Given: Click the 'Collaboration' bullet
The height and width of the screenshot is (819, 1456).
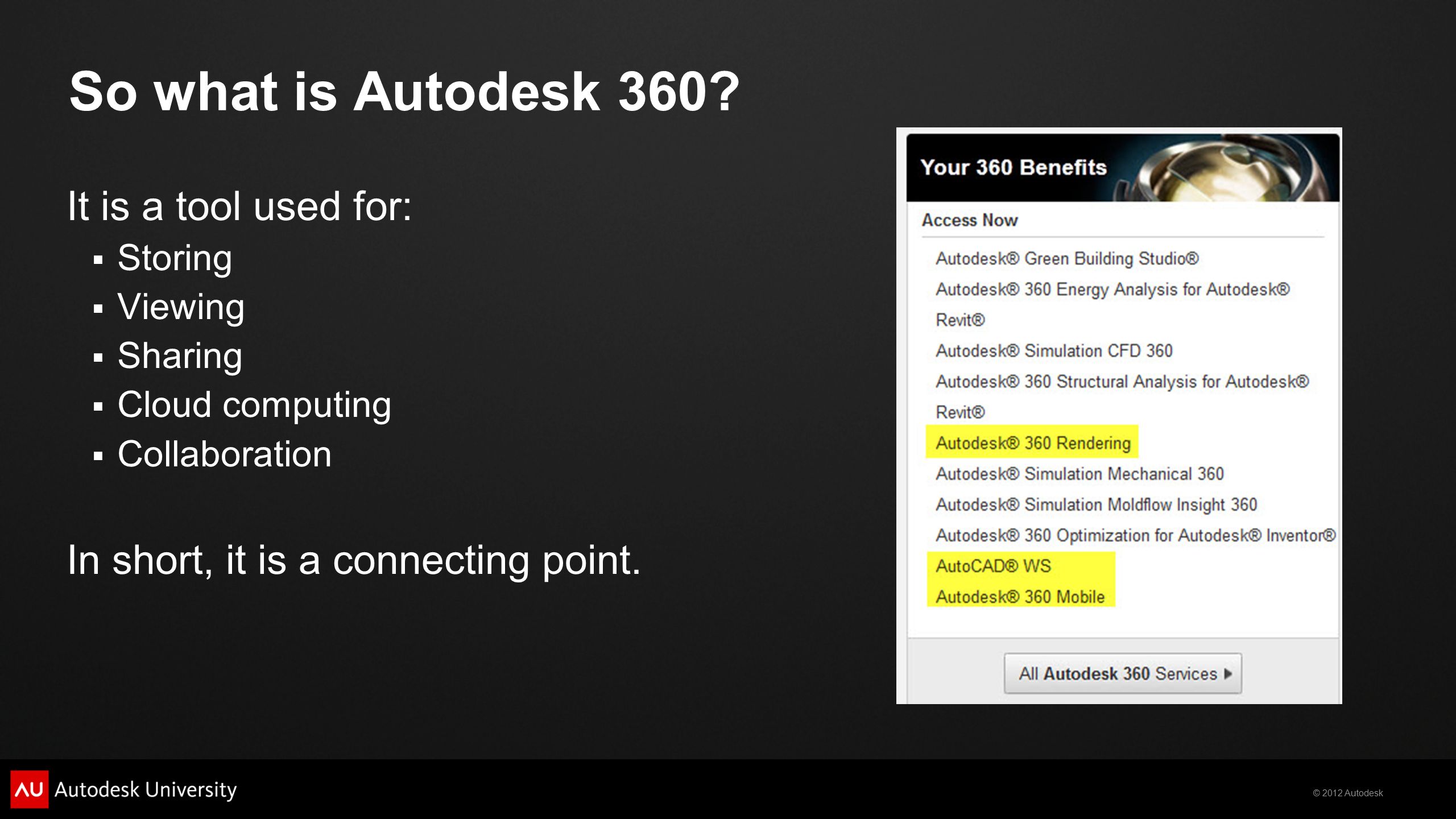Looking at the screenshot, I should pos(224,454).
